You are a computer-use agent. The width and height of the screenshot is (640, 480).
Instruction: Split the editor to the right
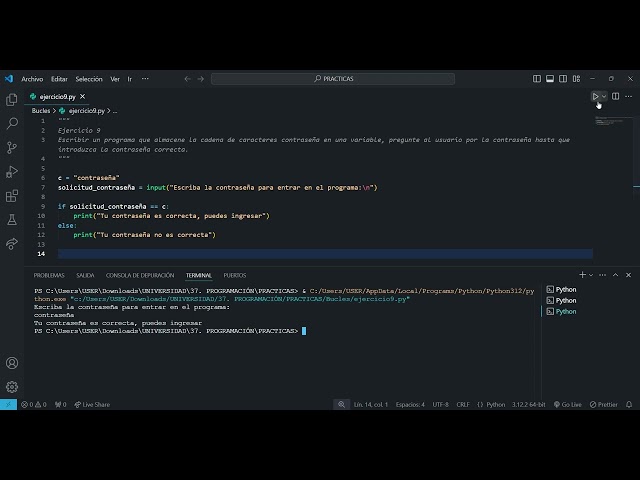coord(616,96)
